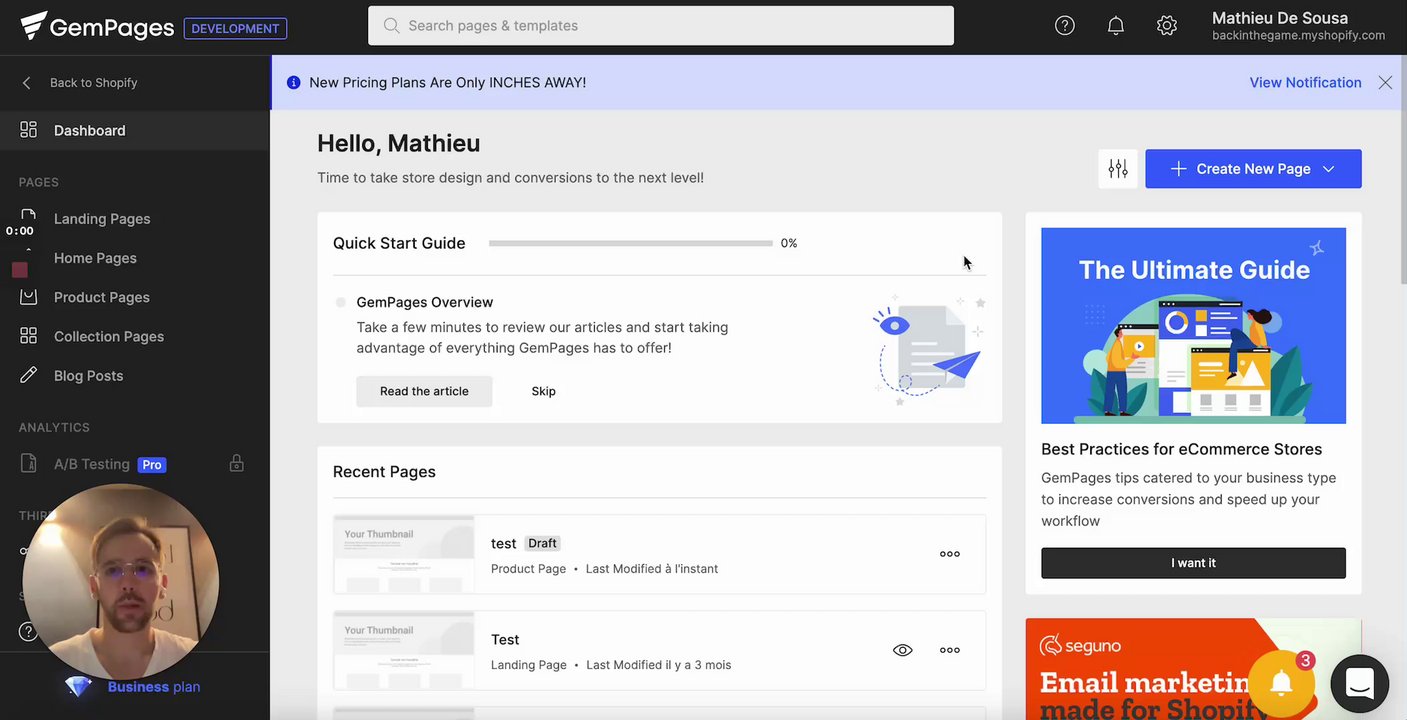Open the settings gear icon
Image resolution: width=1407 pixels, height=720 pixels.
pyautogui.click(x=1167, y=26)
